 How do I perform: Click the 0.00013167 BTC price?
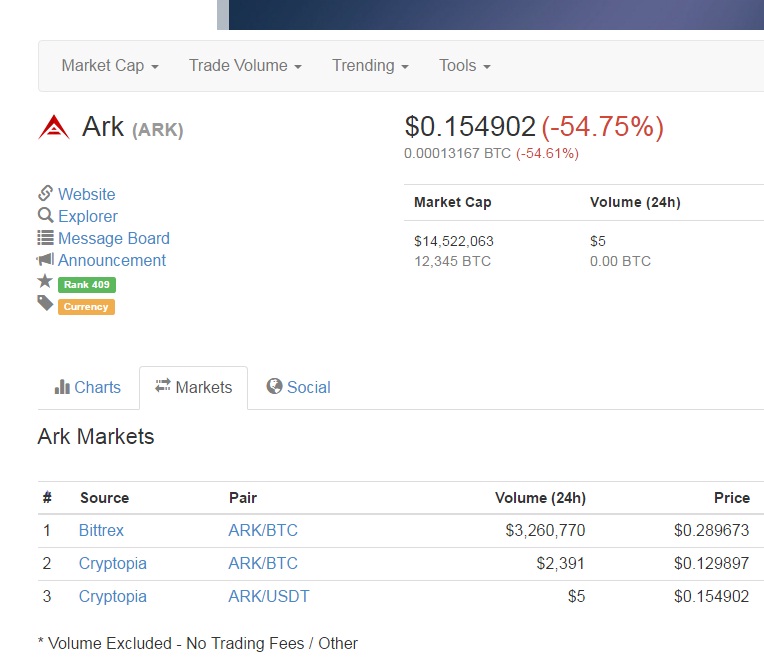click(x=457, y=153)
